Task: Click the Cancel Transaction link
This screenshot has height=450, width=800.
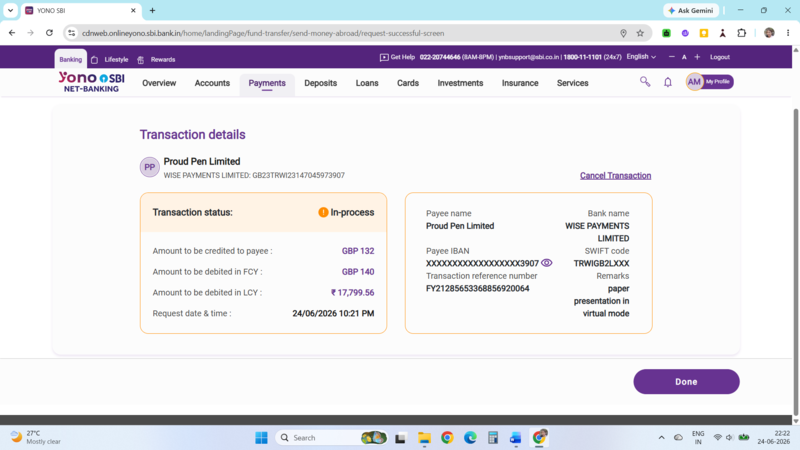Action: click(615, 176)
